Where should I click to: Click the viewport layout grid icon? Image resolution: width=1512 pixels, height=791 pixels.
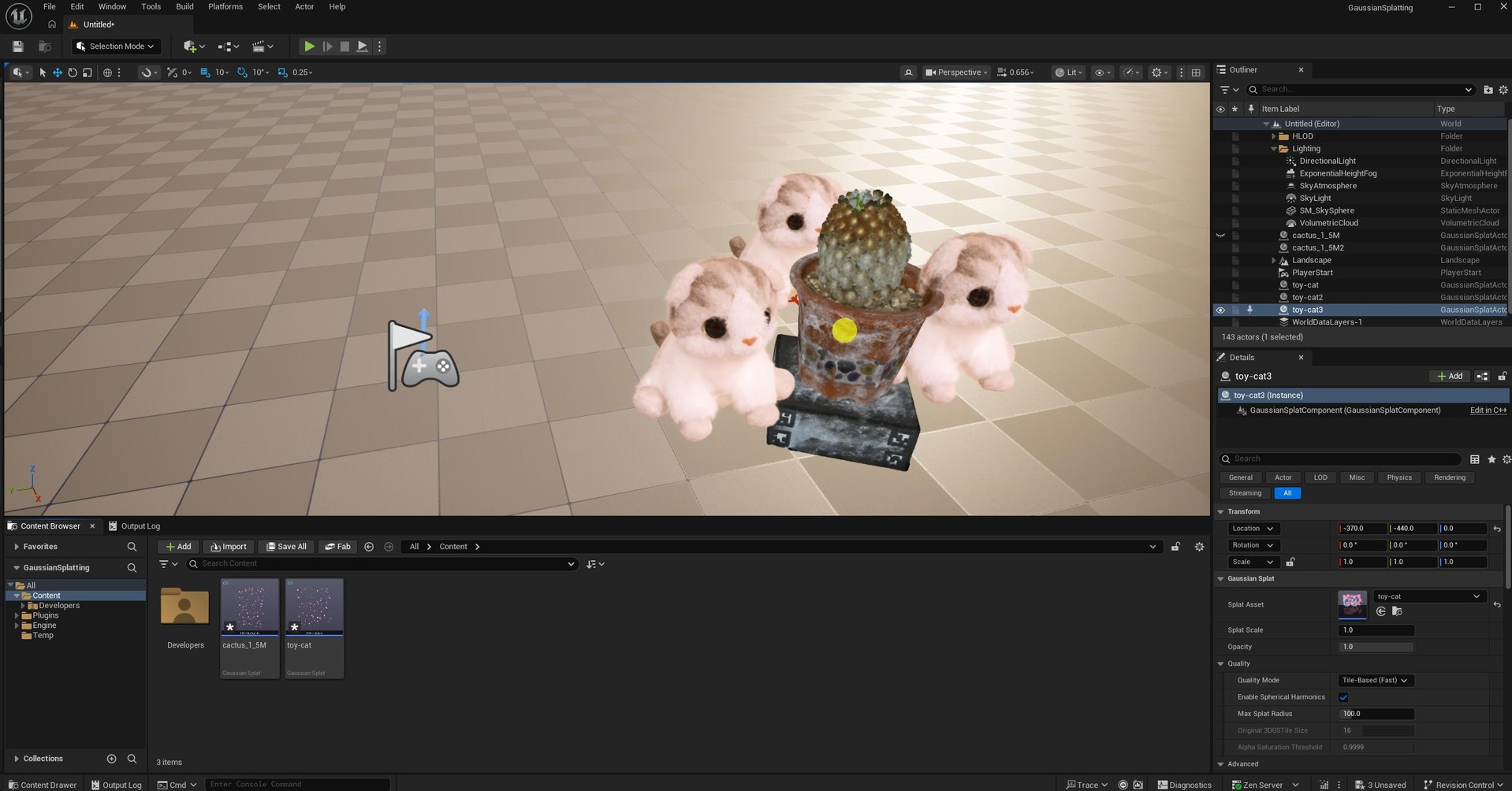click(1196, 72)
